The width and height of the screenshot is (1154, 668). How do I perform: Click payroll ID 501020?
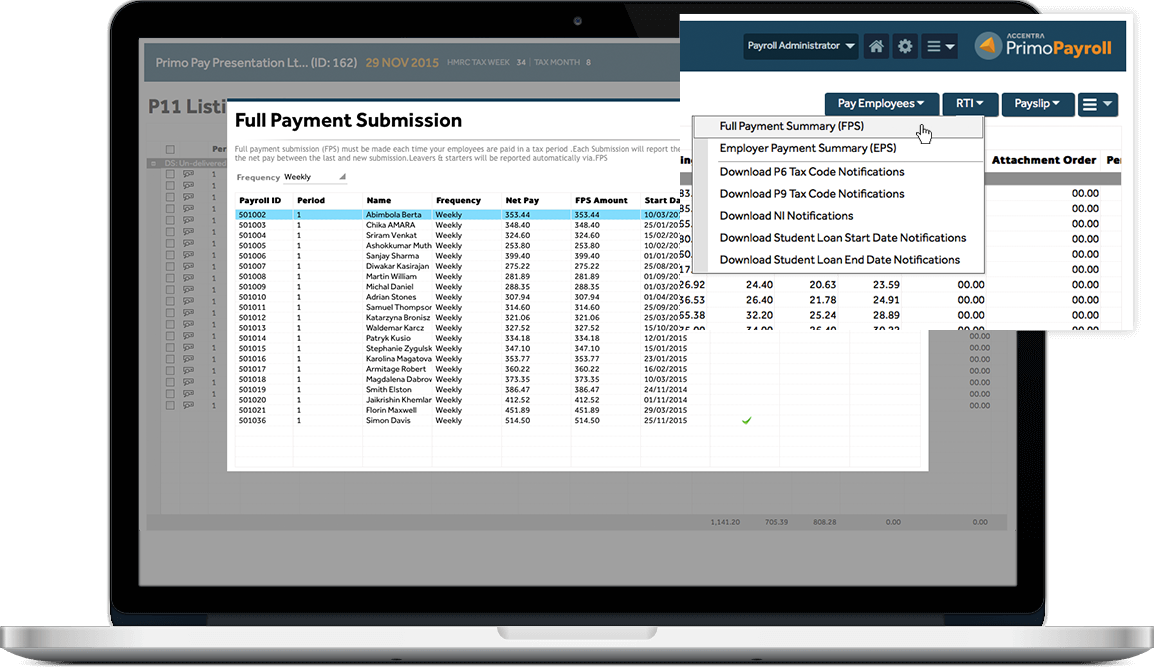(x=252, y=400)
